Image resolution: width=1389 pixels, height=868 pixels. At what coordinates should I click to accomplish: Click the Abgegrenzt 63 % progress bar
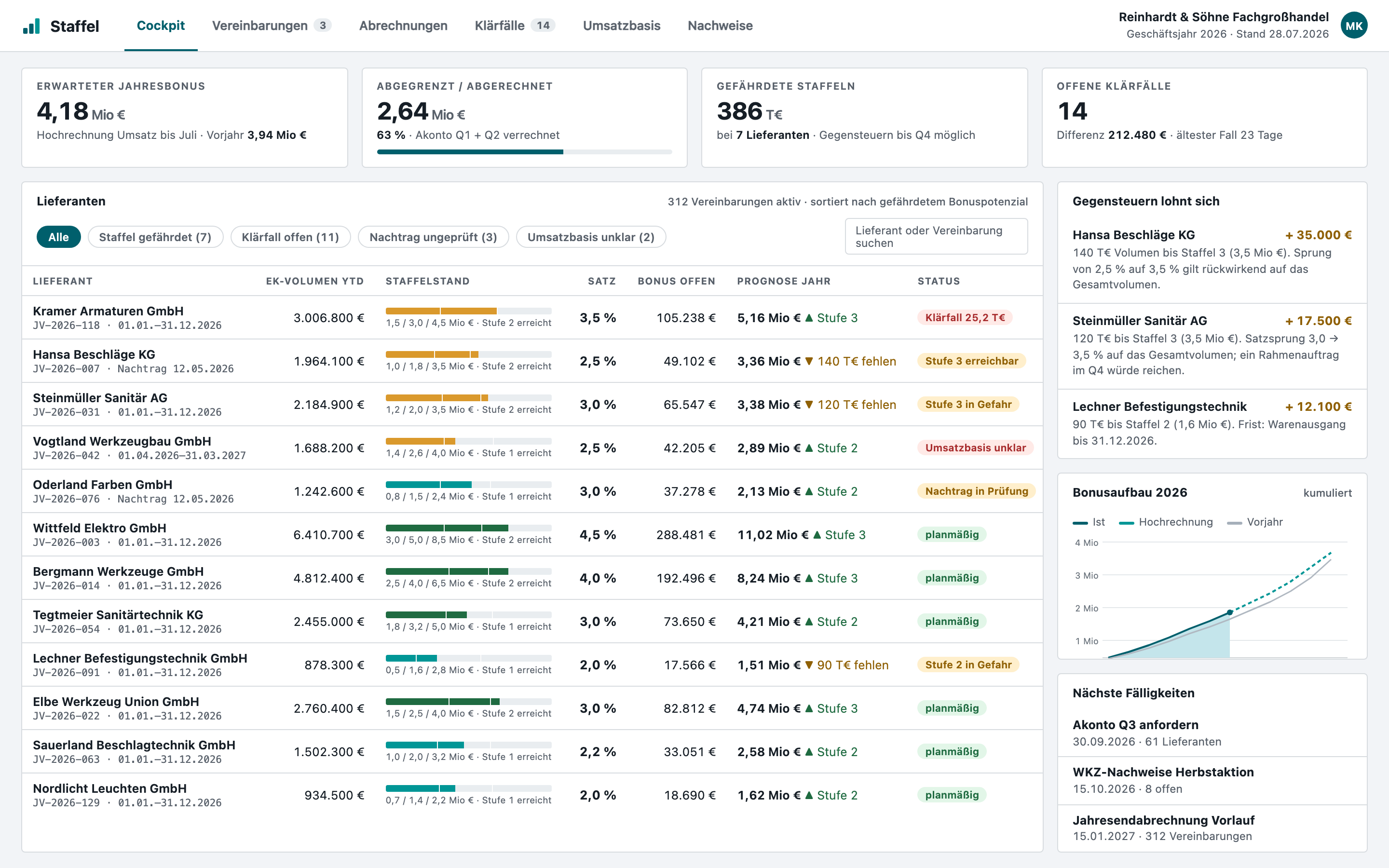[524, 152]
